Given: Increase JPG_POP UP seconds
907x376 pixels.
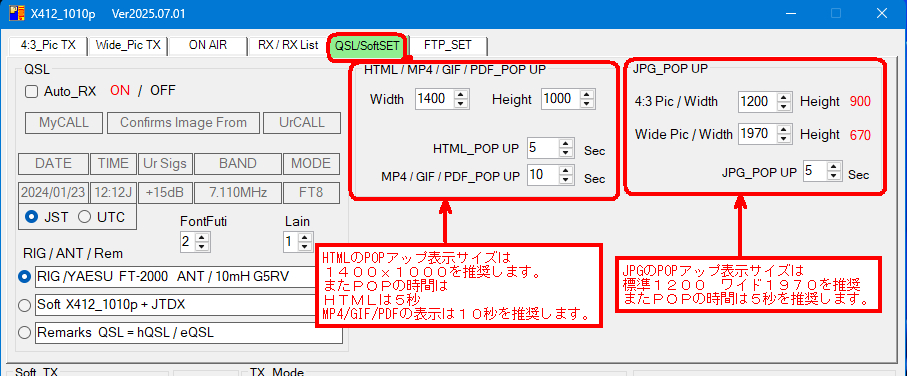Looking at the screenshot, I should pos(834,167).
